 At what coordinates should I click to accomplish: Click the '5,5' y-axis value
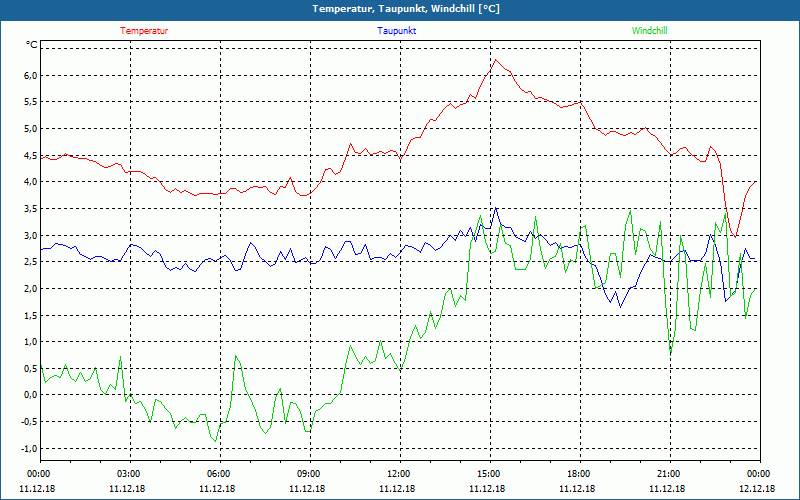31,102
